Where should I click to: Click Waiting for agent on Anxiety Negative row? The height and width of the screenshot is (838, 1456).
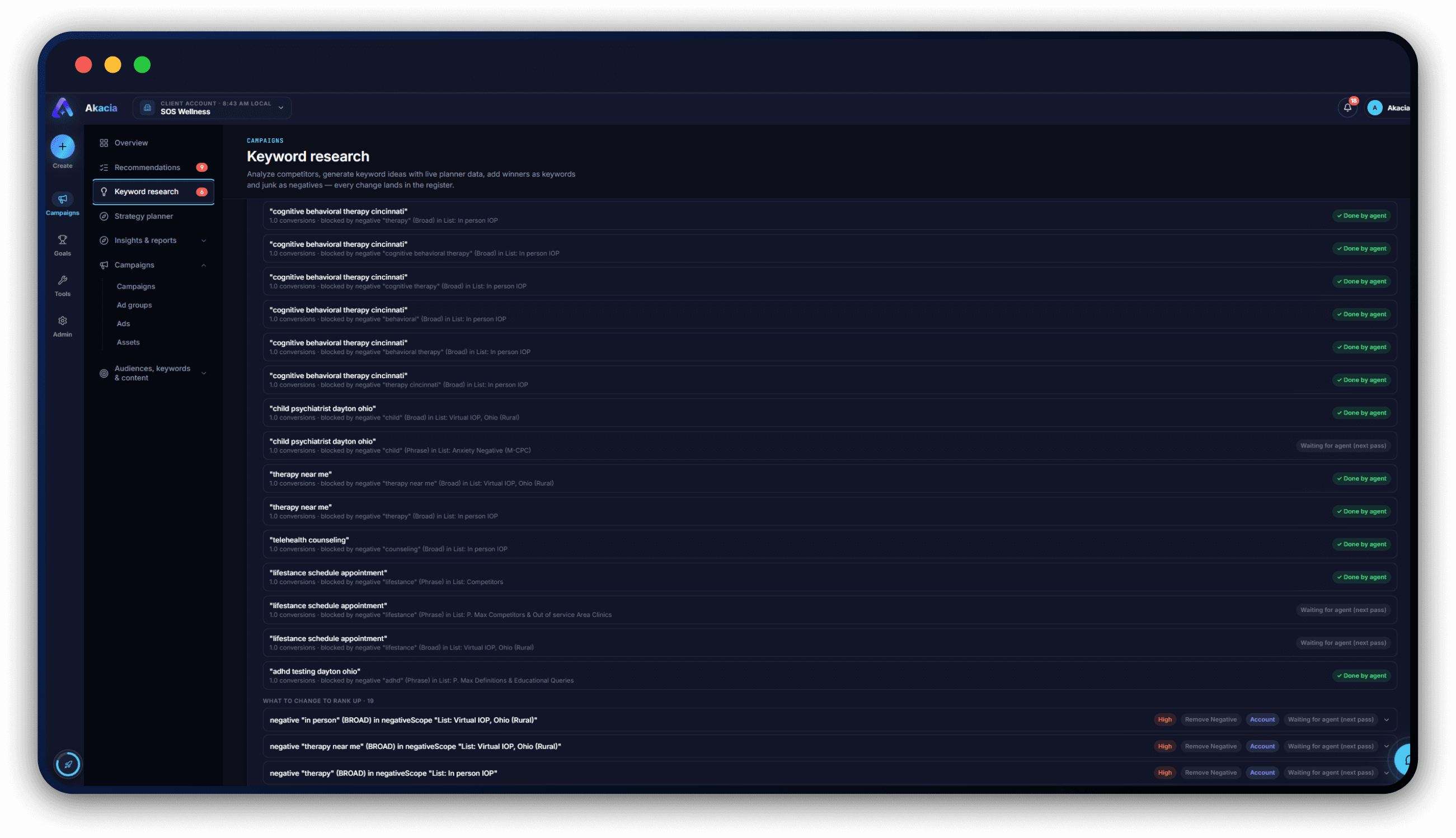[x=1342, y=445]
